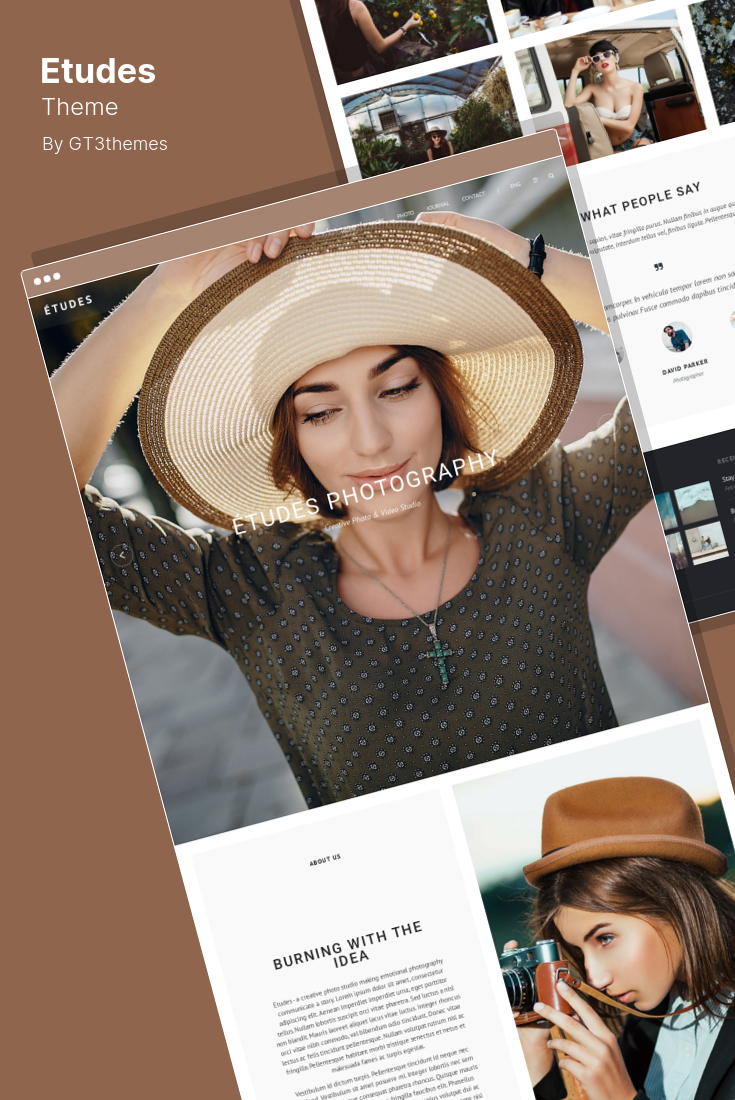735x1100 pixels.
Task: Open the CONTACT menu item
Action: point(473,196)
